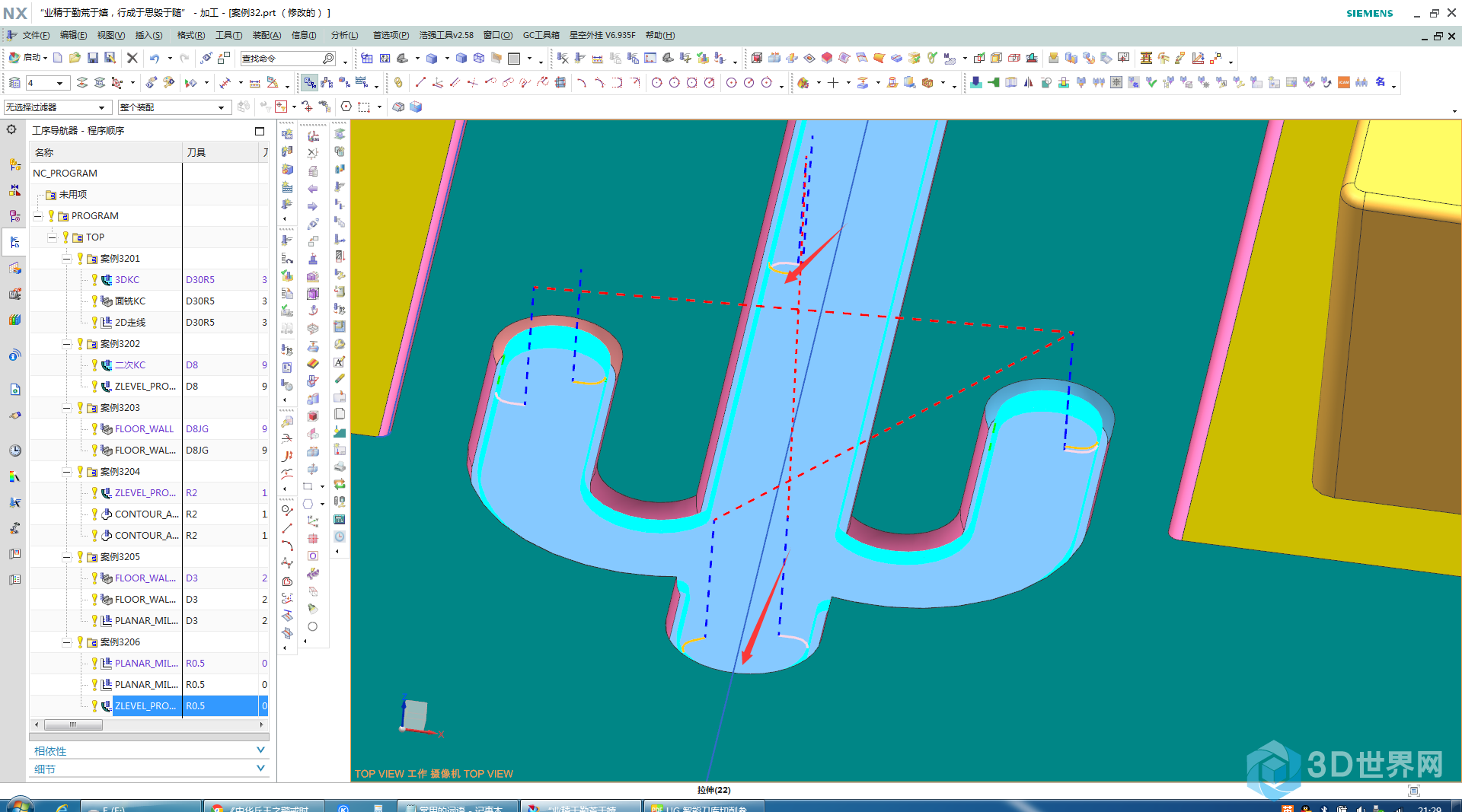Click the Circle tool in left vertical toolbar
1462x812 pixels.
(x=312, y=626)
